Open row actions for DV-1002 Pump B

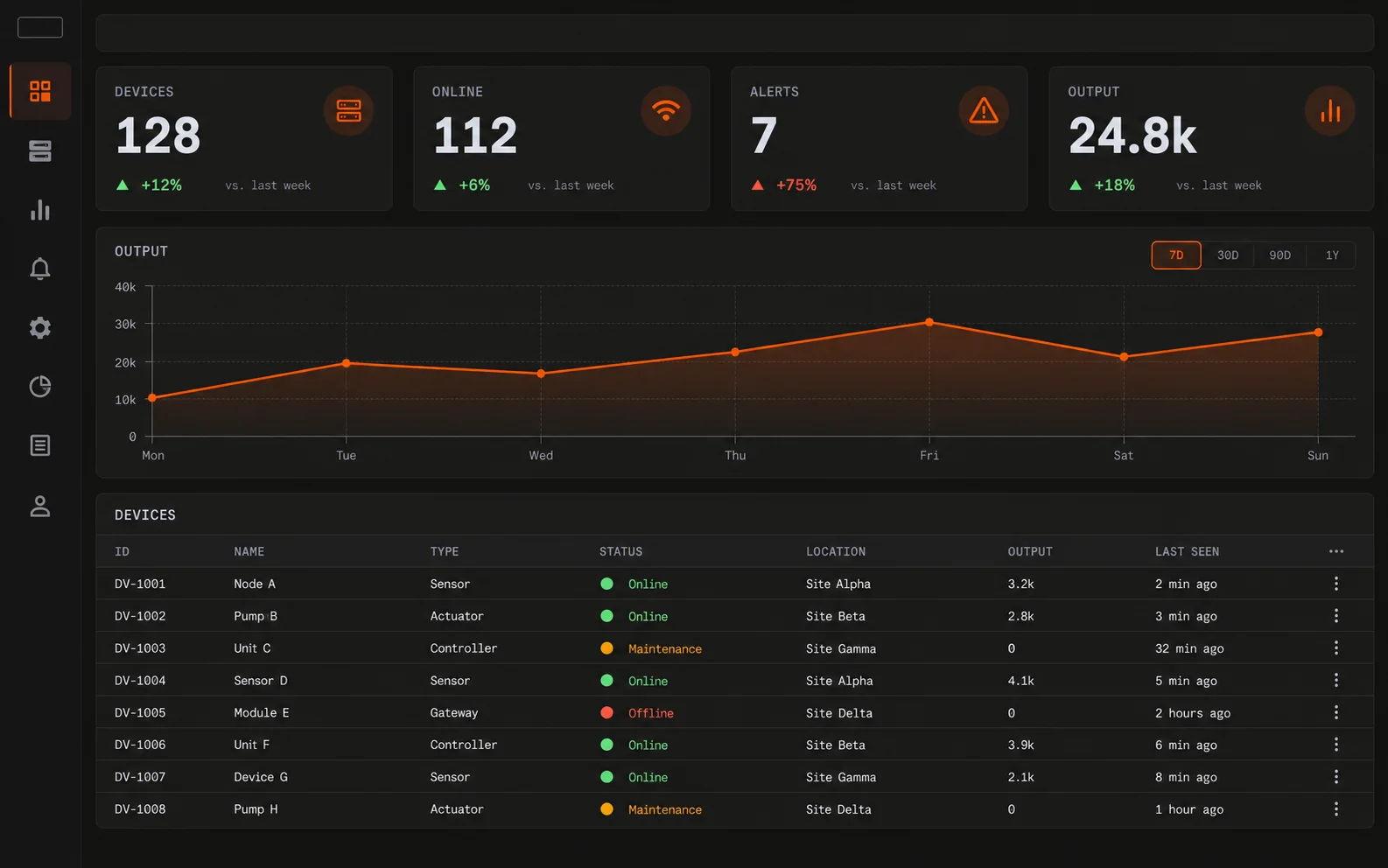point(1336,616)
